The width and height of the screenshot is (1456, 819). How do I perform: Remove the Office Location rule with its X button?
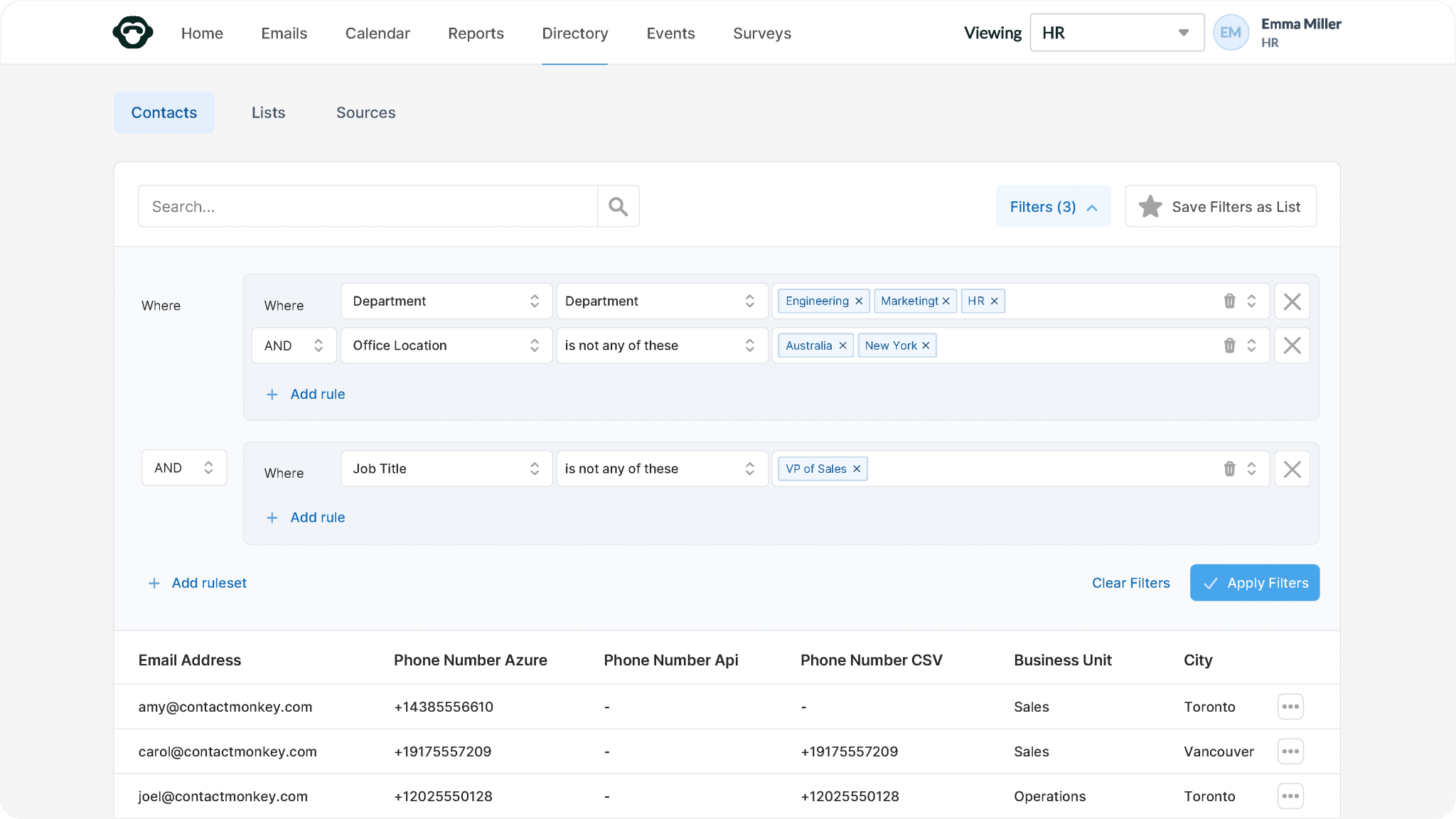click(x=1292, y=346)
